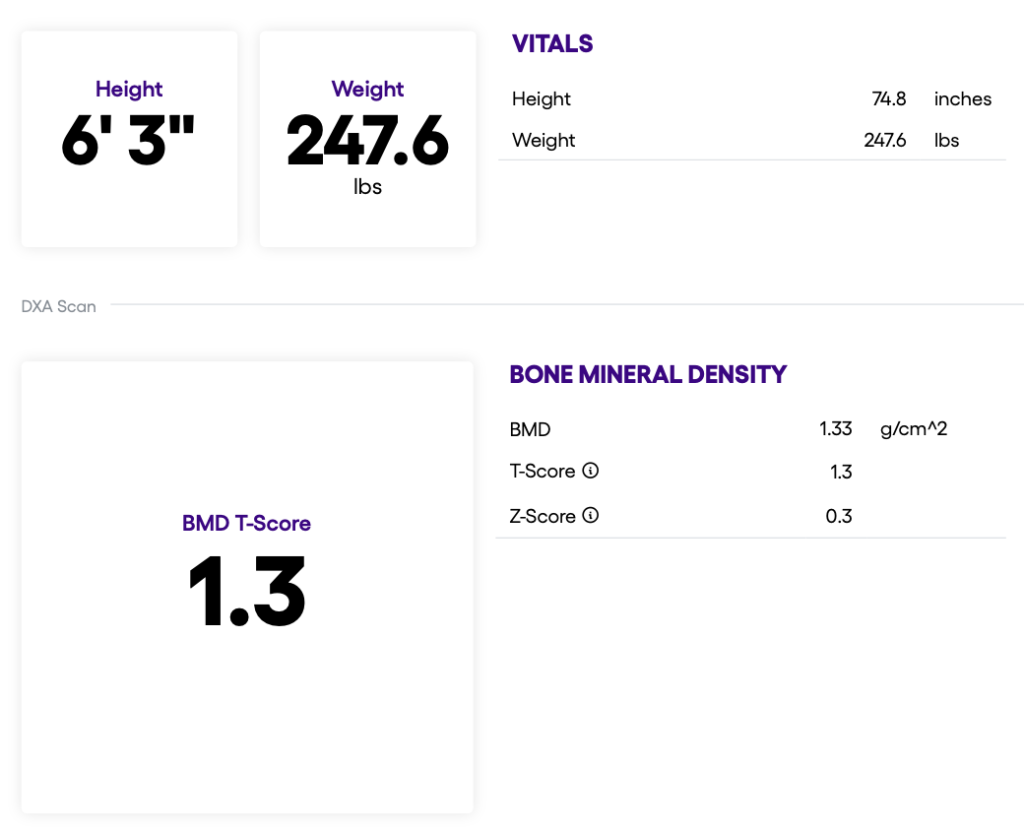Viewport: 1024px width, 829px height.
Task: Click the 0.3 Z-Score value
Action: coord(840,516)
